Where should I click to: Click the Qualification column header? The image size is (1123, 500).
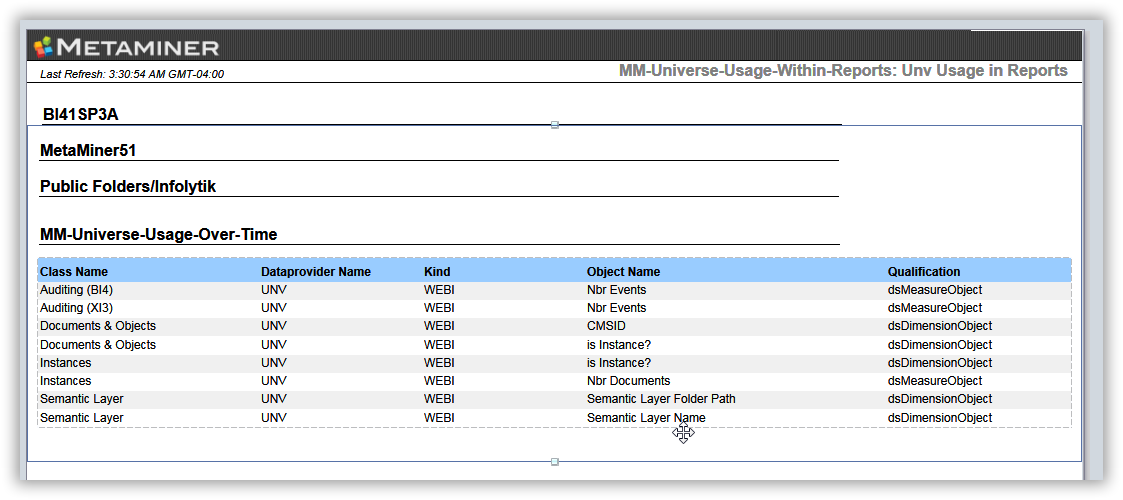924,272
